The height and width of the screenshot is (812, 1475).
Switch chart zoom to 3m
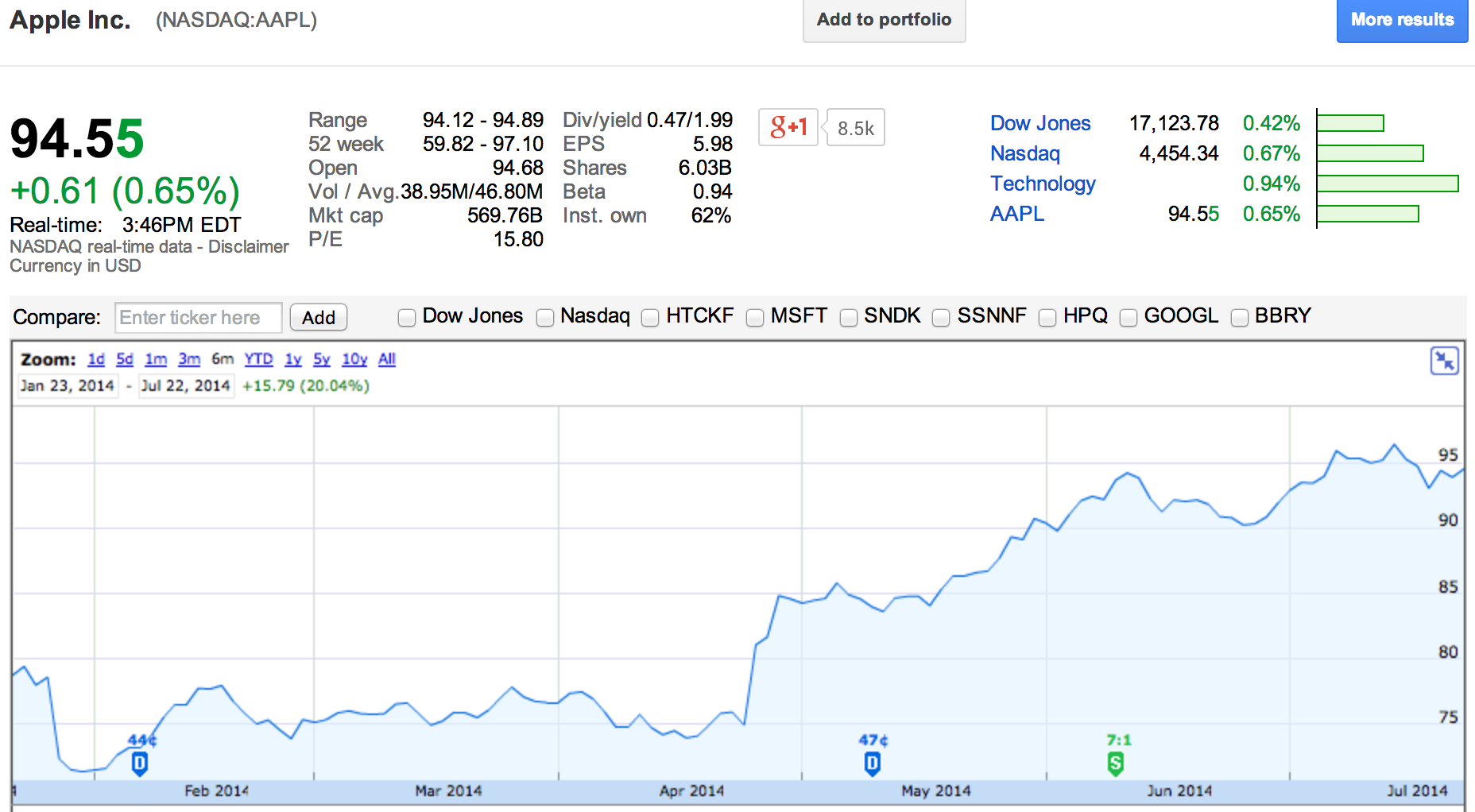[189, 359]
